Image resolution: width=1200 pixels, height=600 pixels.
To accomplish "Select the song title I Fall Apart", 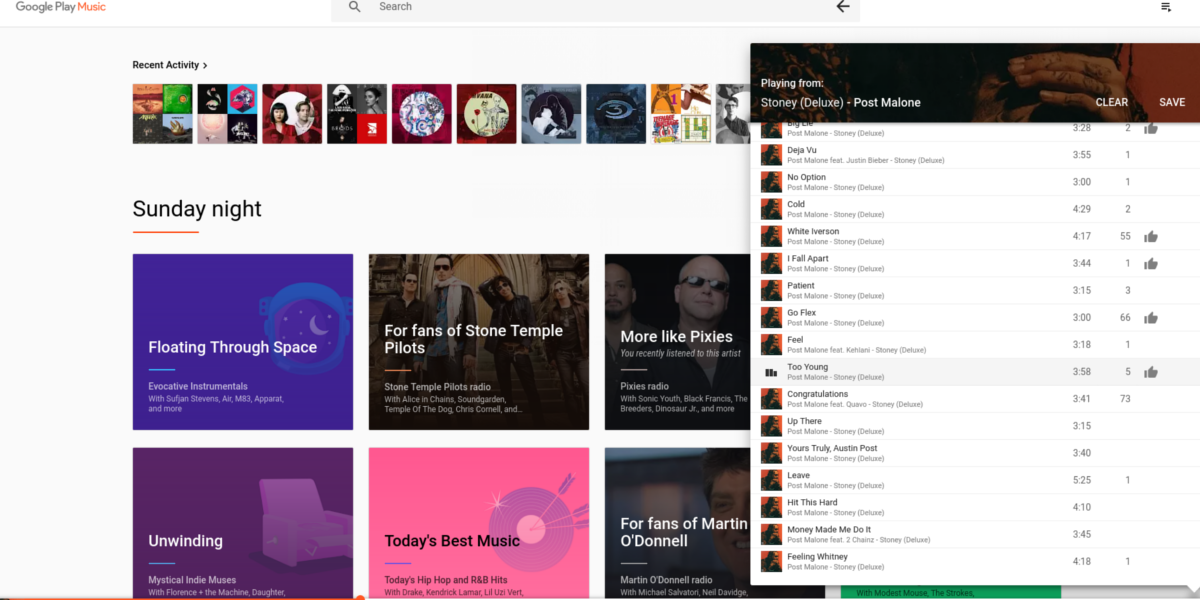I will click(x=808, y=258).
